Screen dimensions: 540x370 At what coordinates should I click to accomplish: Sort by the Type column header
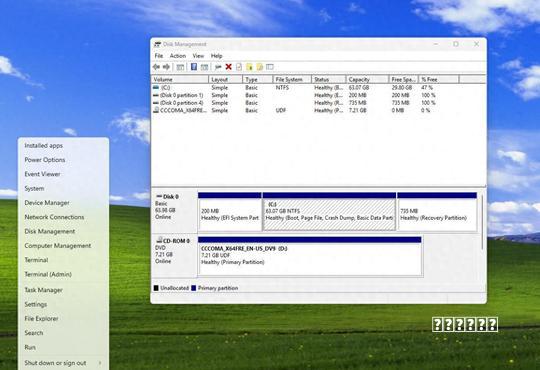coord(258,80)
